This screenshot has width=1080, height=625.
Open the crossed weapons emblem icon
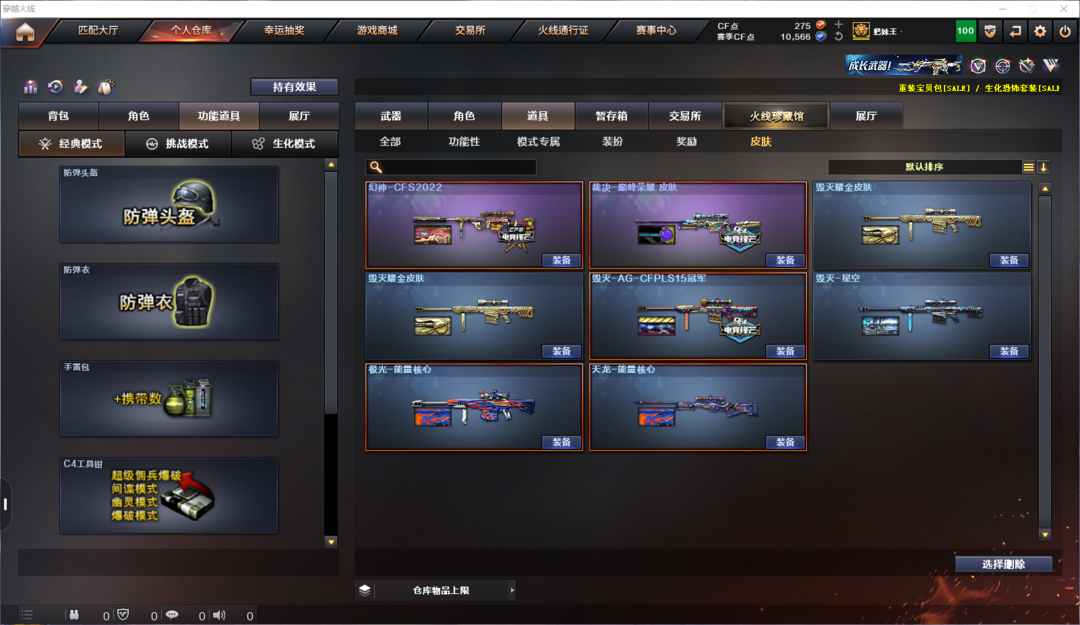[x=1027, y=65]
